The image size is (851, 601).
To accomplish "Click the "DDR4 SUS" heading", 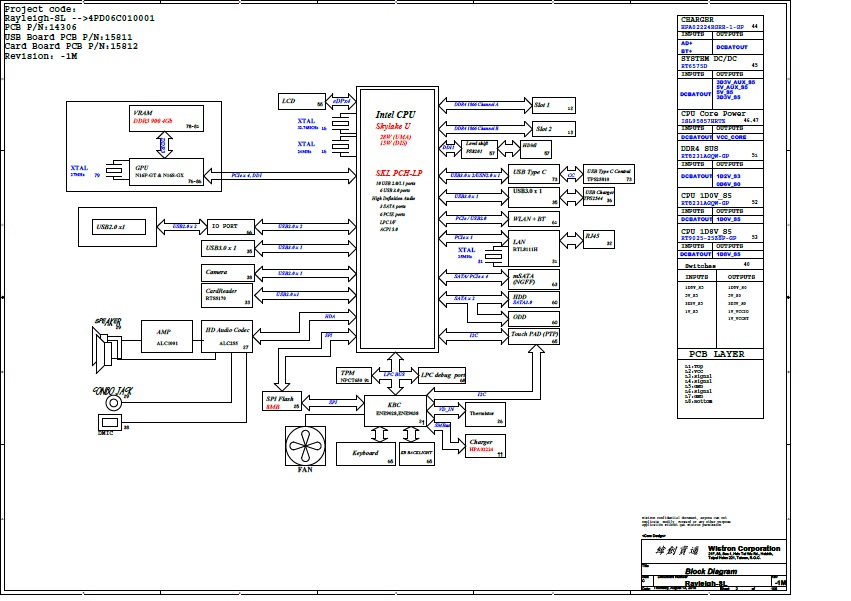I will click(x=700, y=148).
